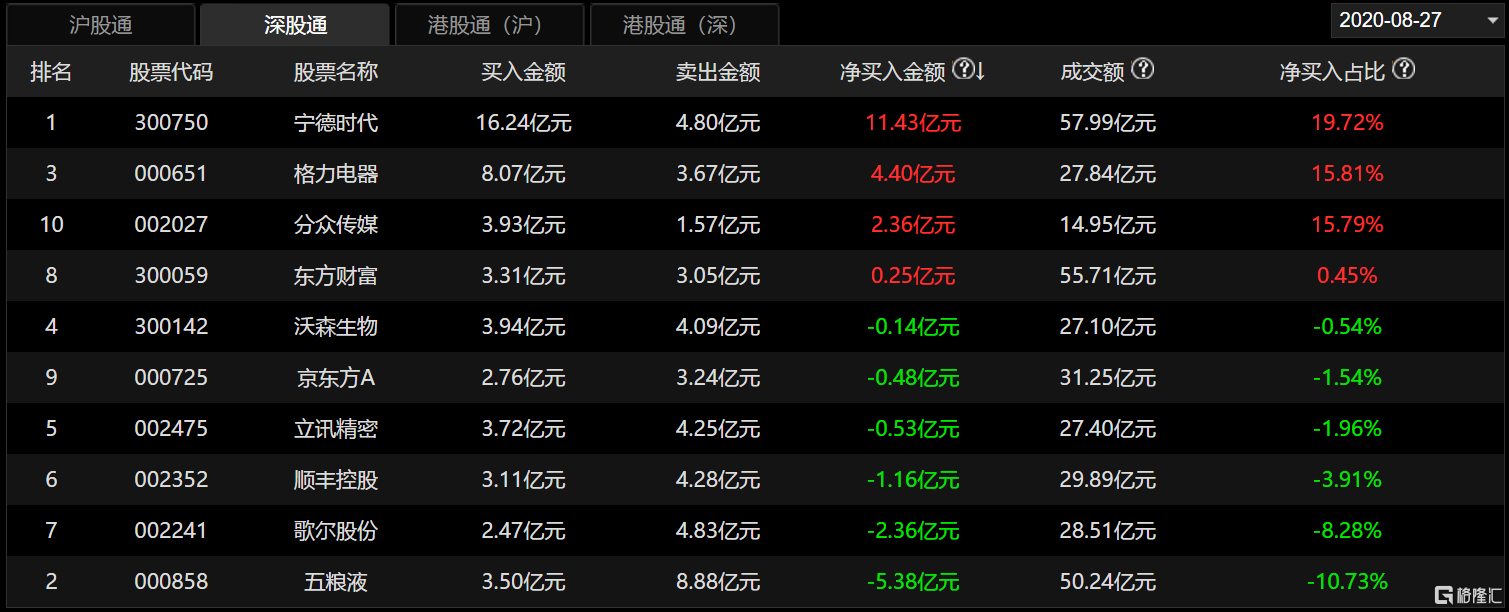Toggle the sort arrow on 净买入金额 column
Image resolution: width=1509 pixels, height=612 pixels.
pos(981,70)
